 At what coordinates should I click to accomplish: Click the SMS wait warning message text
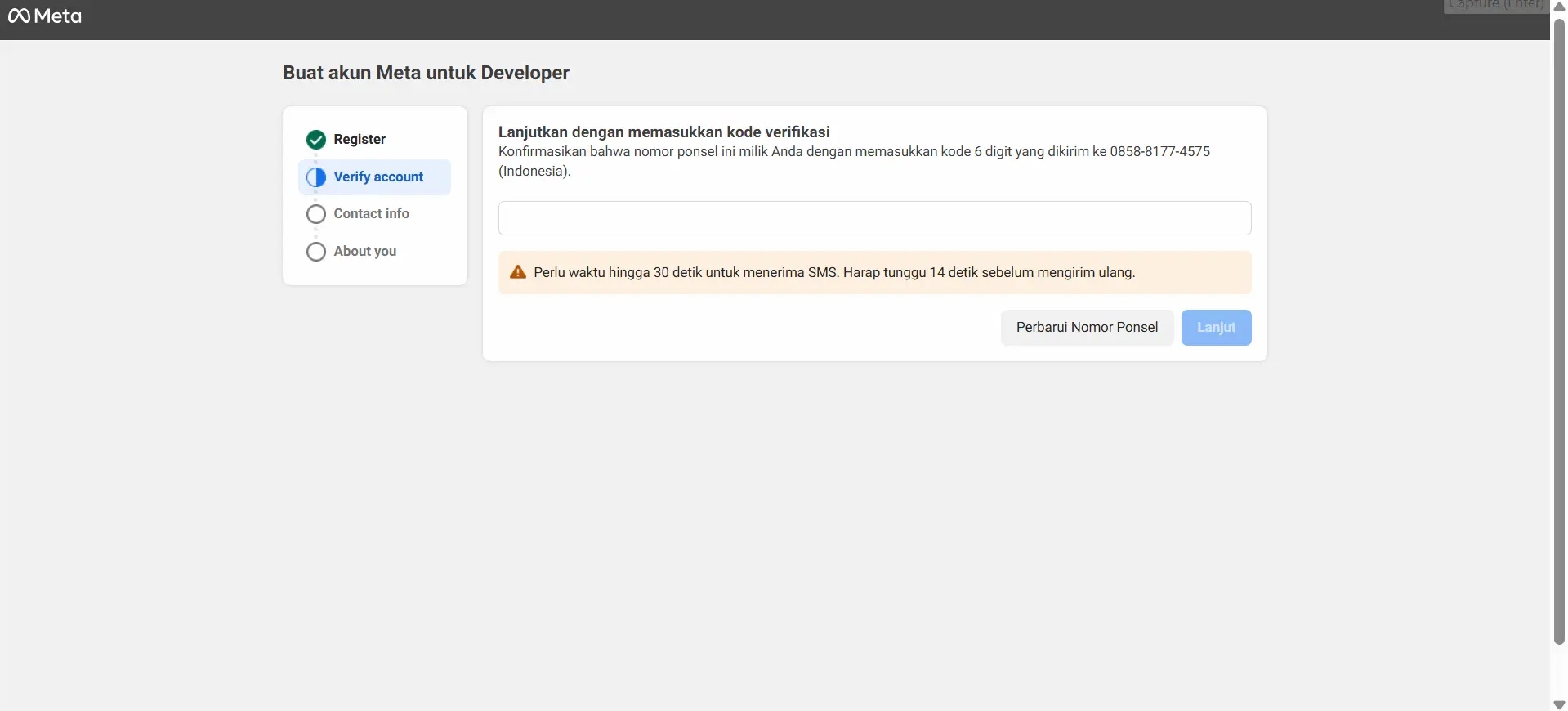tap(834, 272)
